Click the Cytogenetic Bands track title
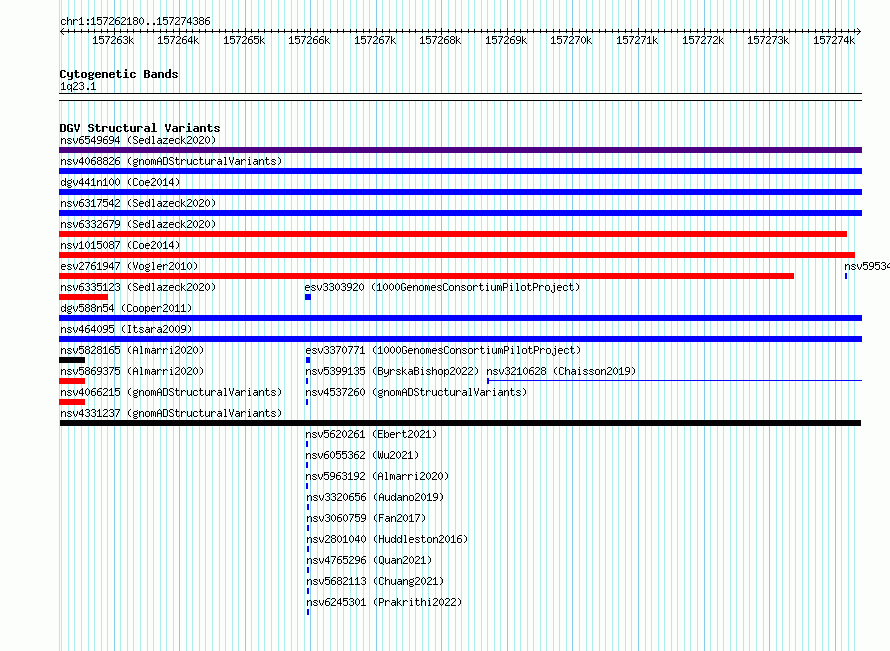Screen dimensions: 890x651 (119, 74)
